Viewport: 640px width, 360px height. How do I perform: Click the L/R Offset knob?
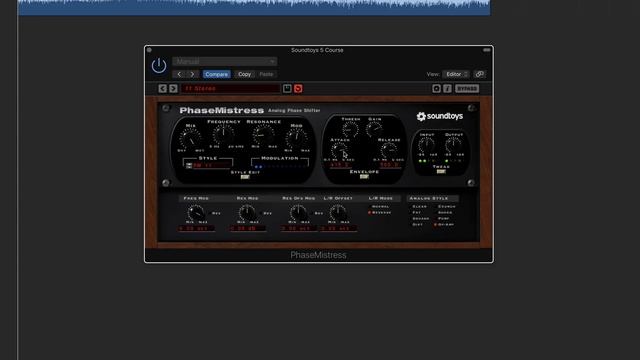pos(338,213)
